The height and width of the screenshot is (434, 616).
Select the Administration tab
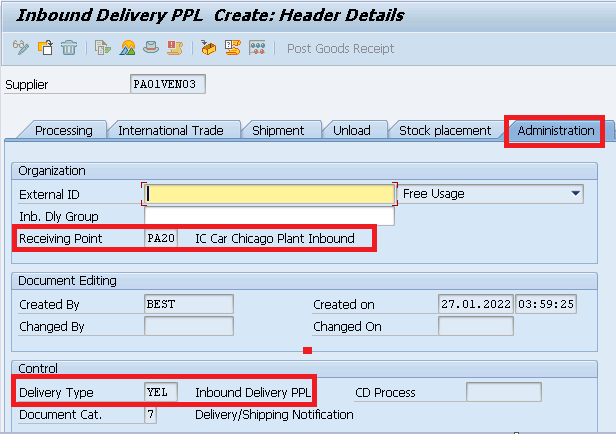click(556, 130)
